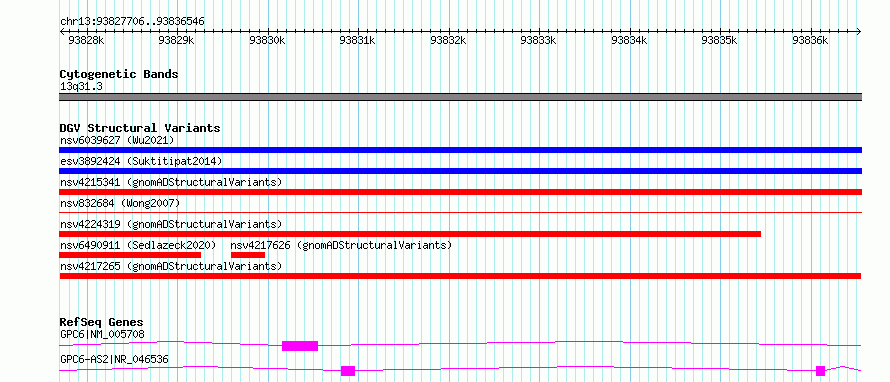Screen dimensions: 890x382
Task: Select the GPC6-AS2 exon near 93831k
Action: click(x=348, y=371)
